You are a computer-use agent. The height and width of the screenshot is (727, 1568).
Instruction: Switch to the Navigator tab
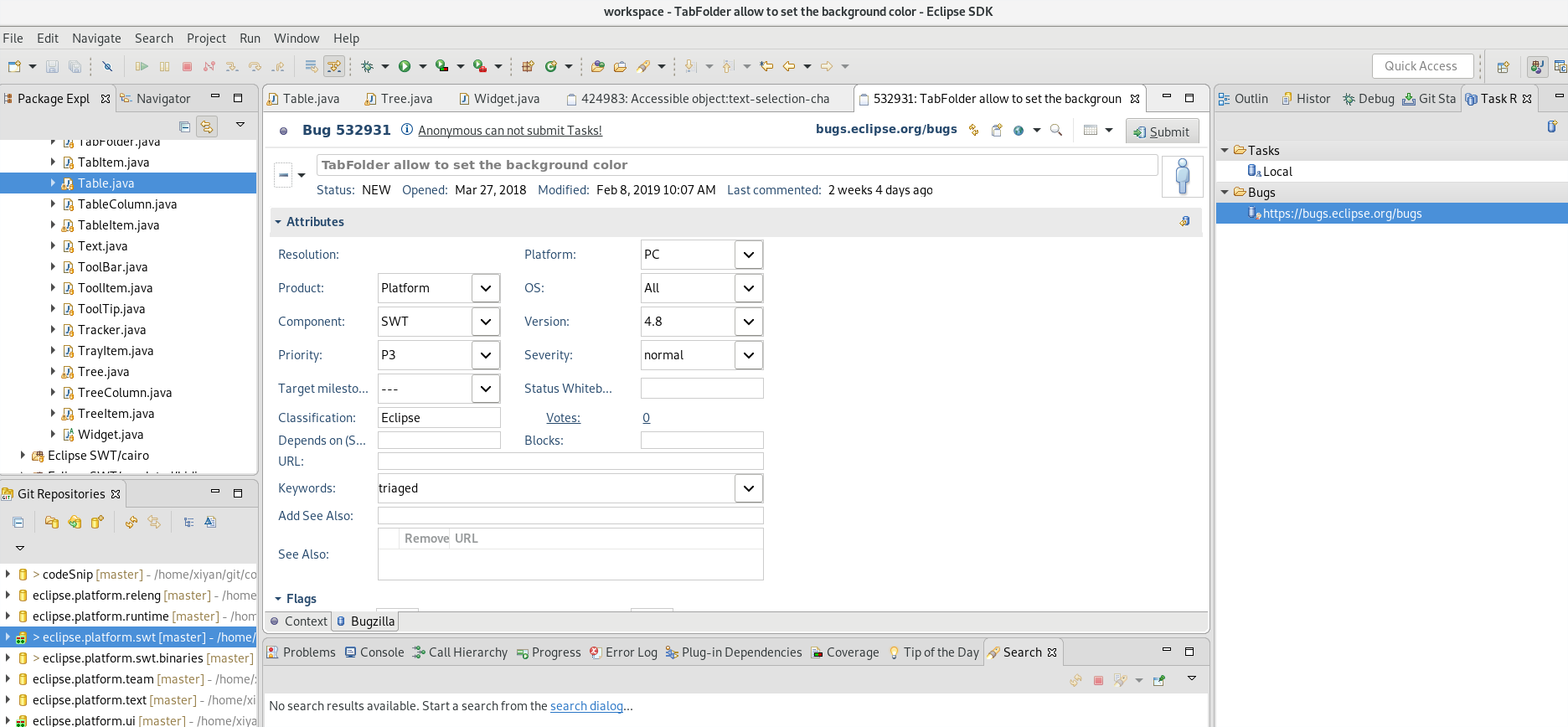(x=156, y=99)
